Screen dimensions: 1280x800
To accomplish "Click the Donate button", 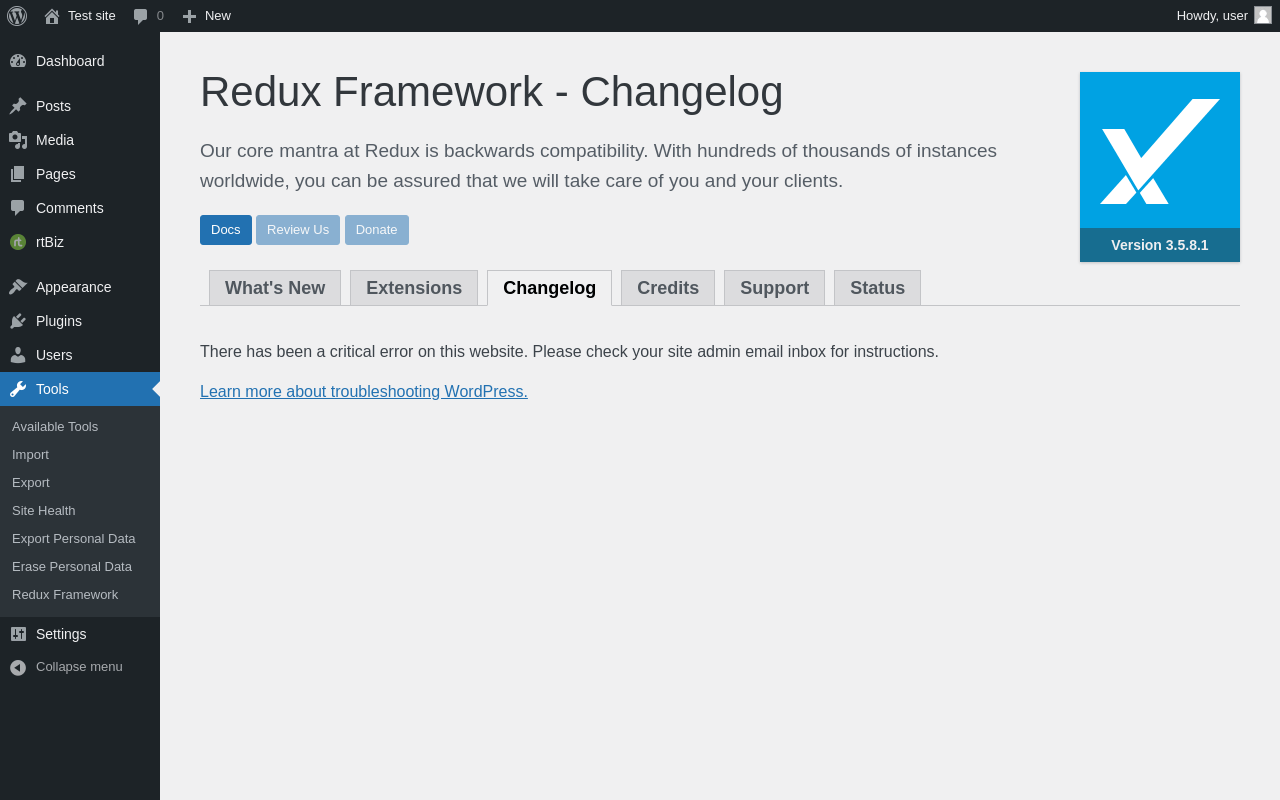I will tap(377, 230).
